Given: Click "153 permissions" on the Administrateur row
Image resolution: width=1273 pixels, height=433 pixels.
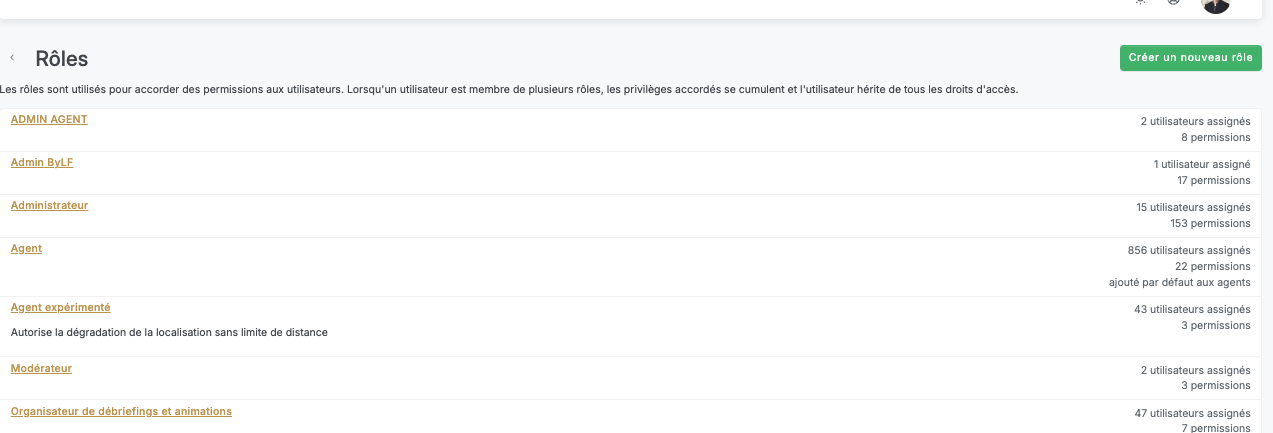Looking at the screenshot, I should (x=1210, y=224).
